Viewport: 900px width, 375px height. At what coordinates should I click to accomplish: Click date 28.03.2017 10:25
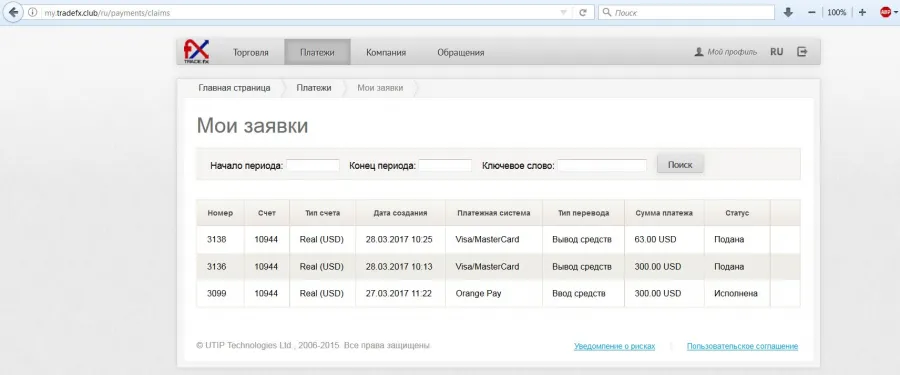pyautogui.click(x=399, y=239)
